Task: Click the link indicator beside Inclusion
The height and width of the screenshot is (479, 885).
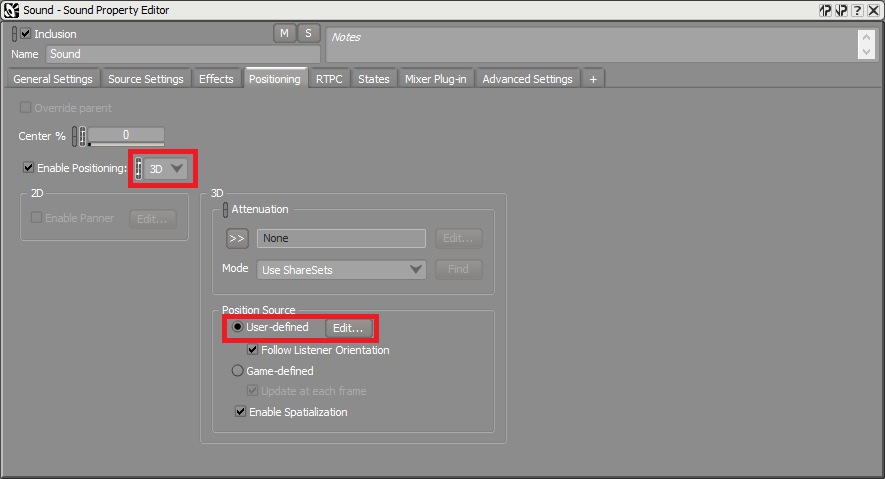Action: point(14,33)
